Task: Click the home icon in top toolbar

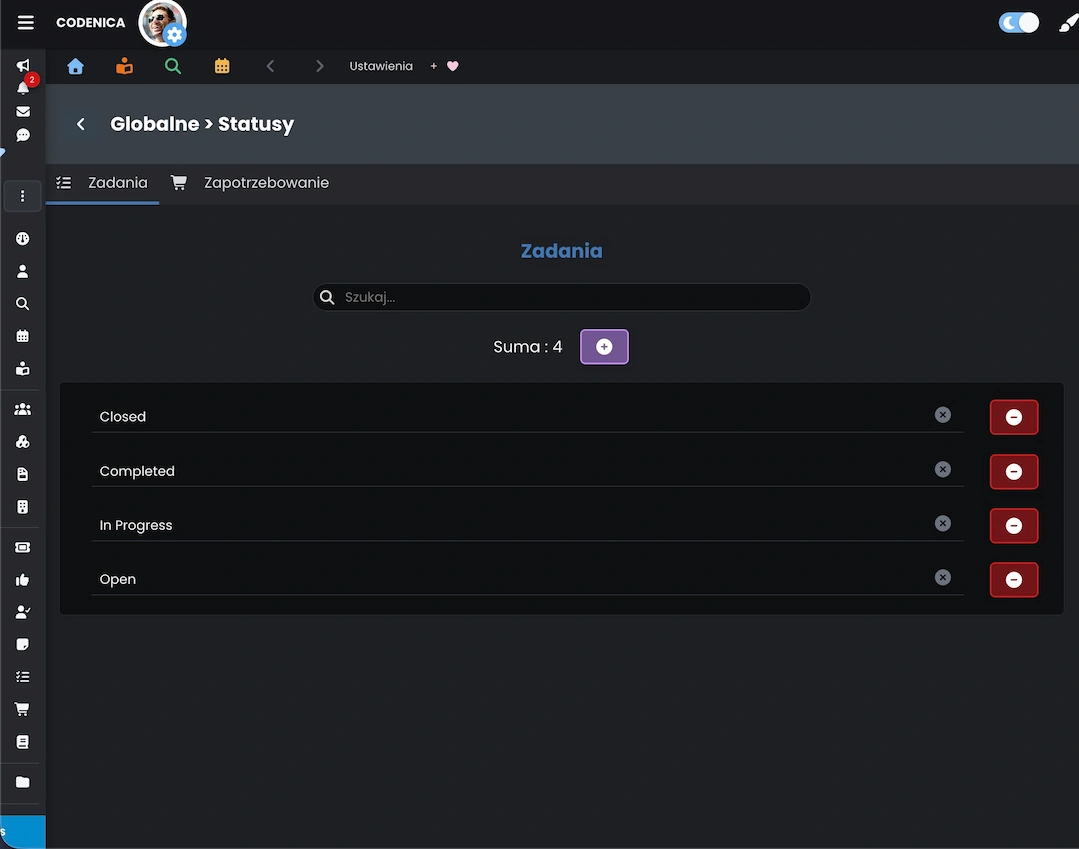Action: 75,66
